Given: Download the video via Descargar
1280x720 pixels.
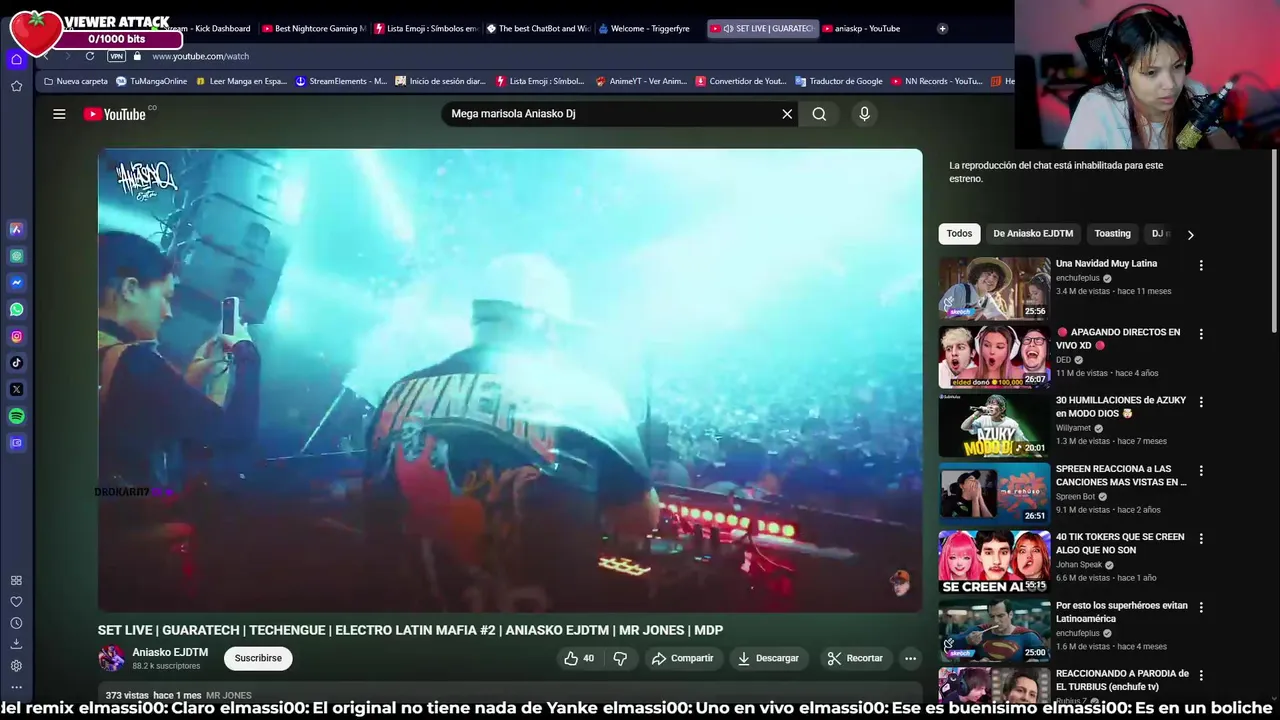Looking at the screenshot, I should coord(768,658).
